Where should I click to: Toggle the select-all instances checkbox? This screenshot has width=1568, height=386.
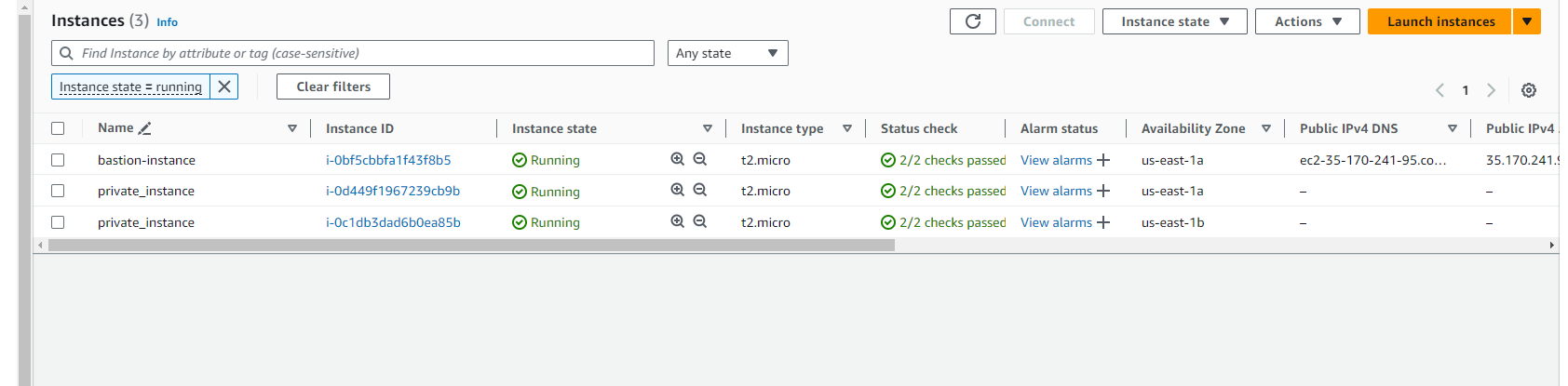[x=58, y=128]
